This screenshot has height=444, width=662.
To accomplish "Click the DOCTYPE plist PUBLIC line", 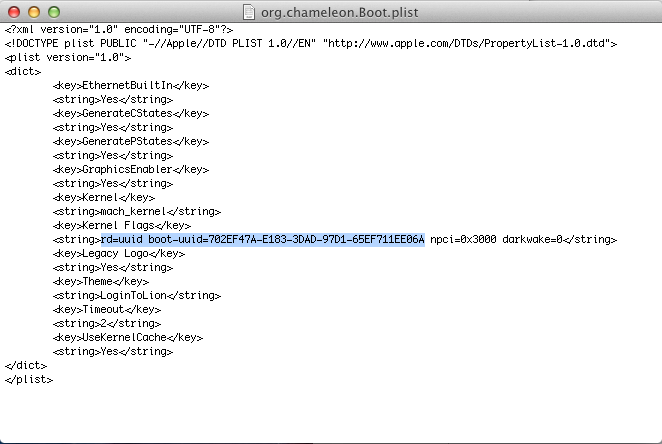I will (x=311, y=43).
